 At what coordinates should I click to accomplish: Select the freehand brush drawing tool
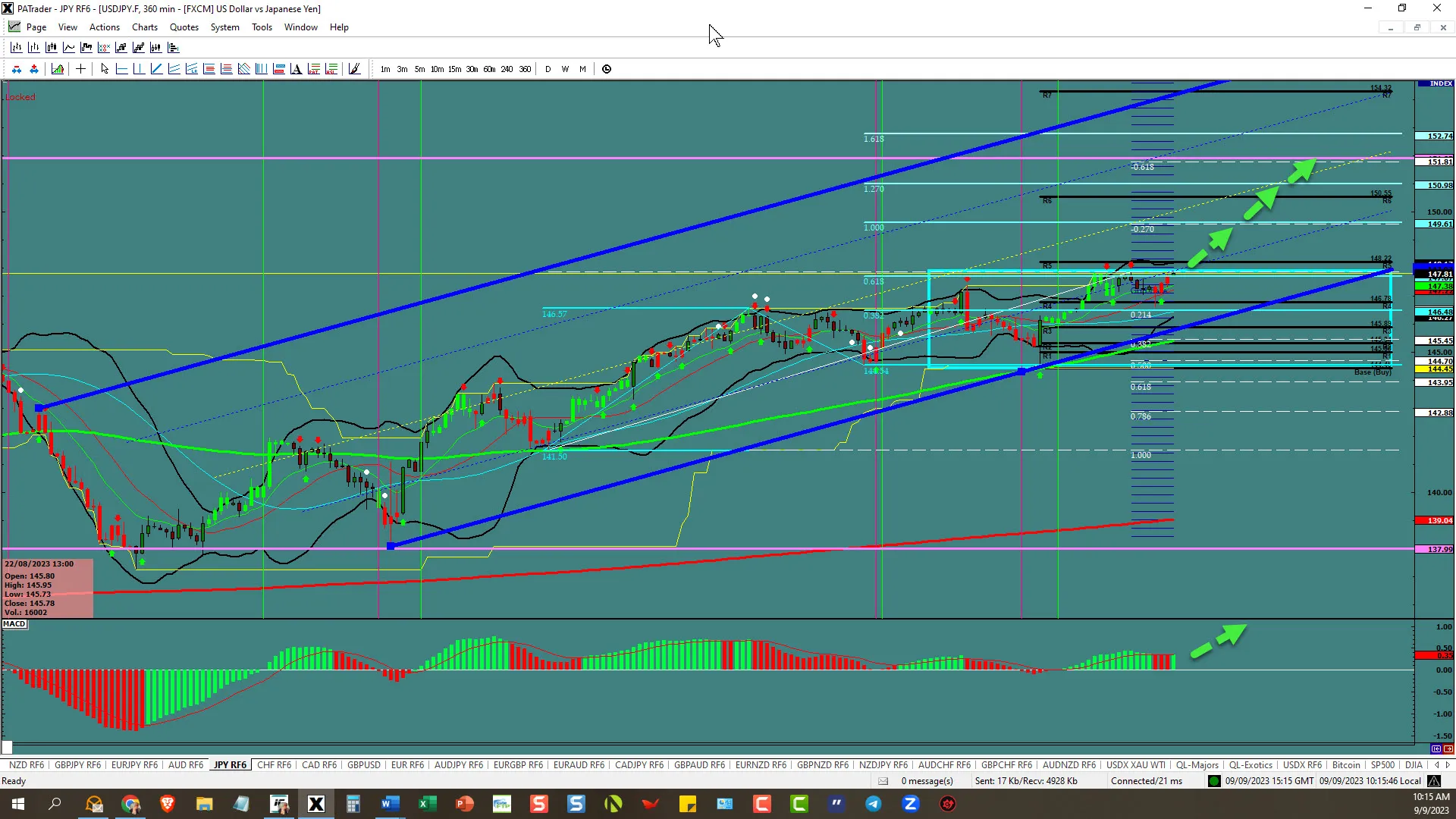coord(354,69)
